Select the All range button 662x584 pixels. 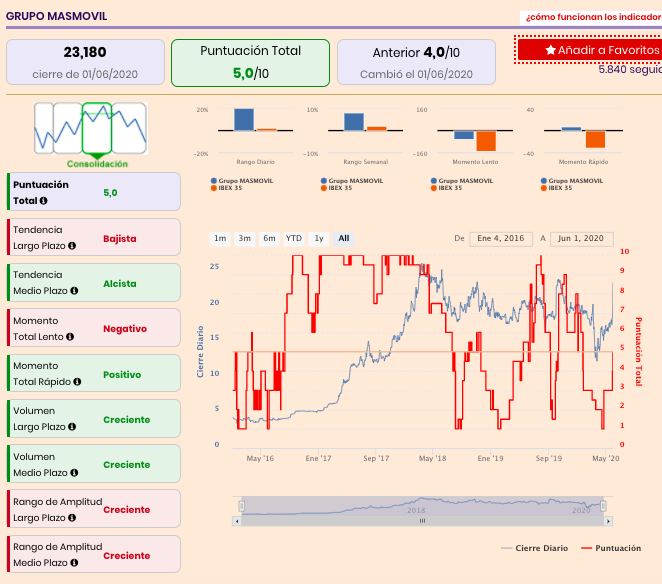click(x=344, y=239)
